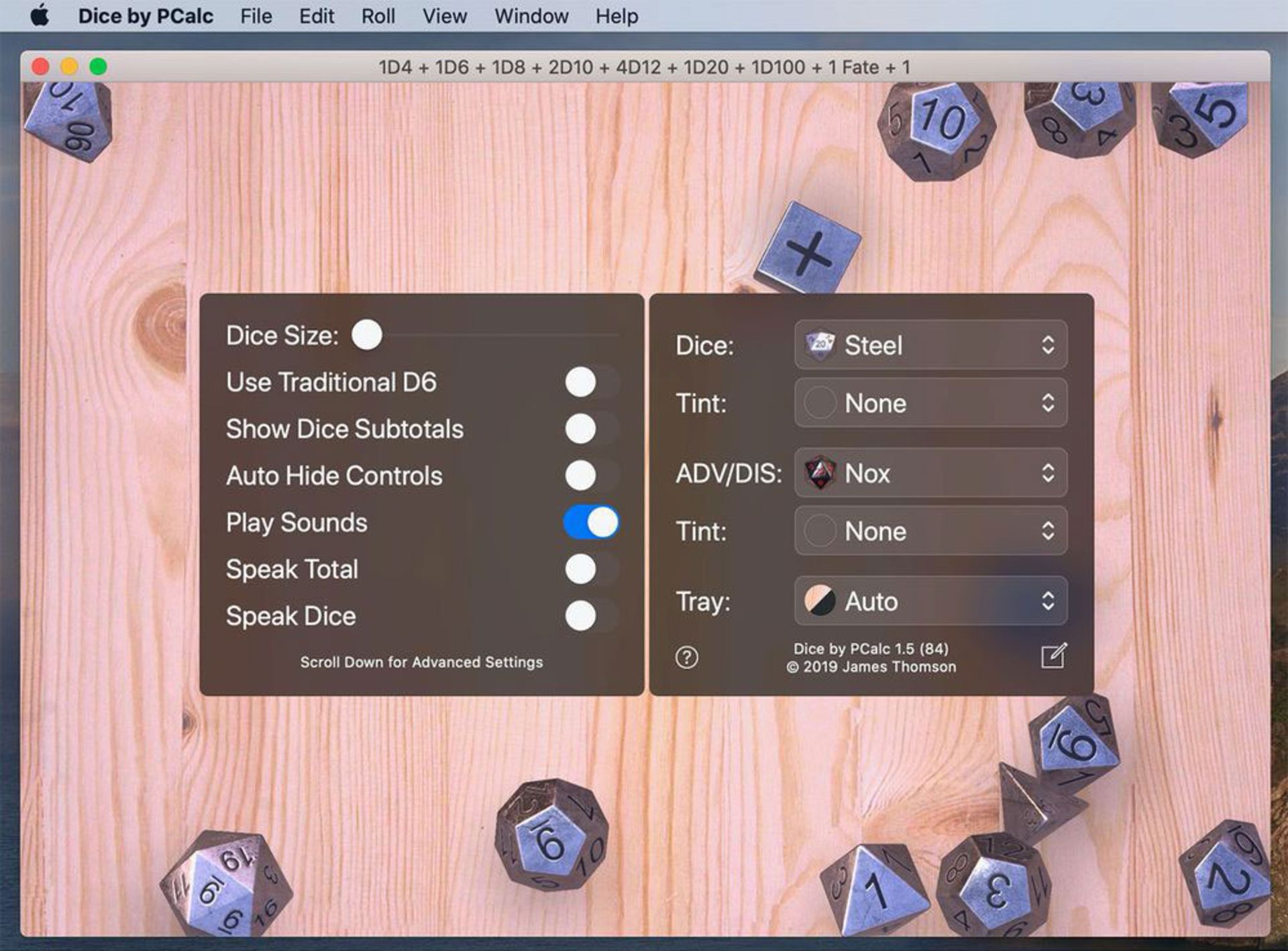Open the View menu
Viewport: 1288px width, 951px height.
(x=444, y=15)
